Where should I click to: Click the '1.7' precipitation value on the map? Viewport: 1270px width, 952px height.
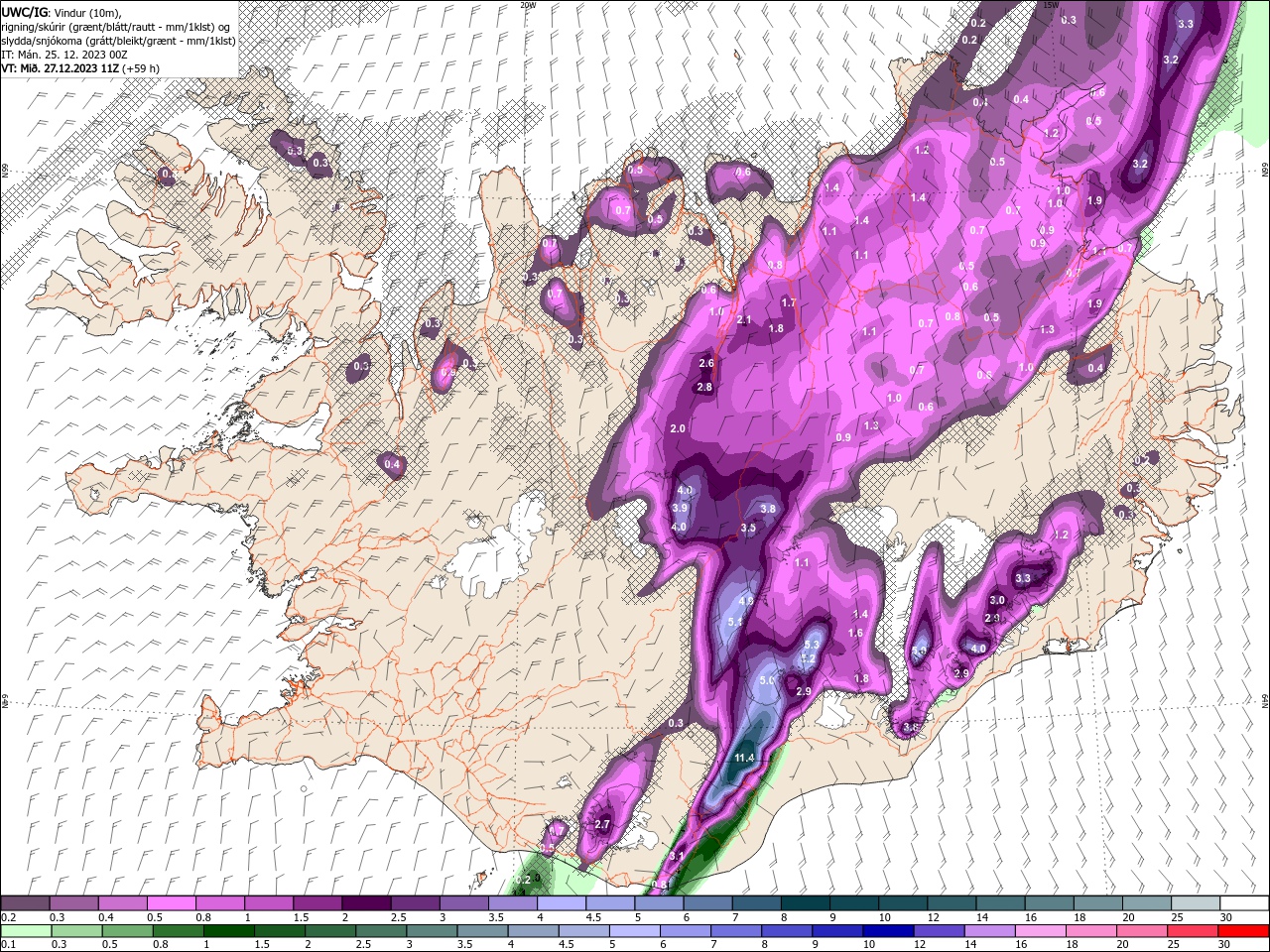789,302
